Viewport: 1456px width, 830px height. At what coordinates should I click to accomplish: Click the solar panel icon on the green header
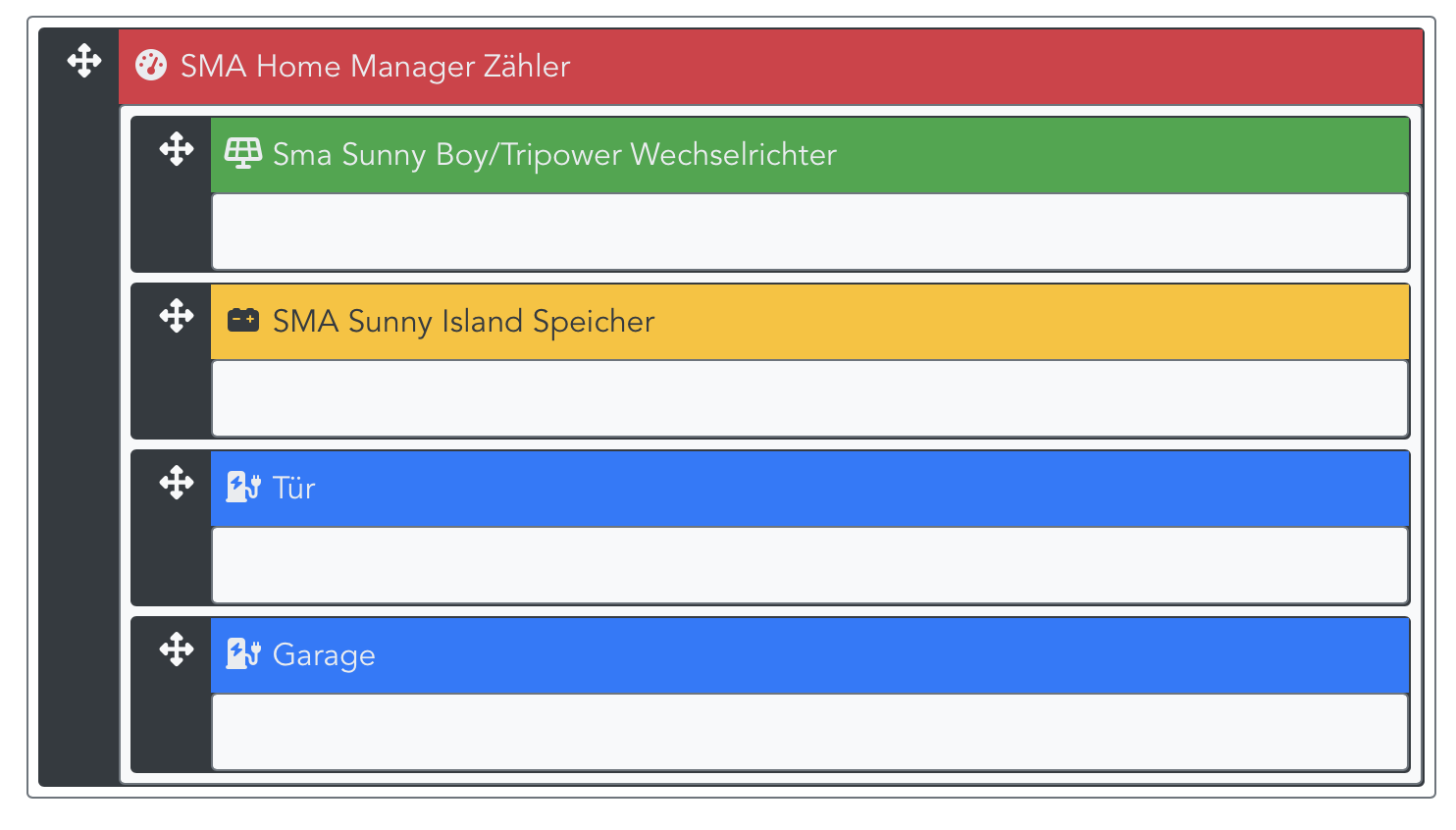pos(243,154)
